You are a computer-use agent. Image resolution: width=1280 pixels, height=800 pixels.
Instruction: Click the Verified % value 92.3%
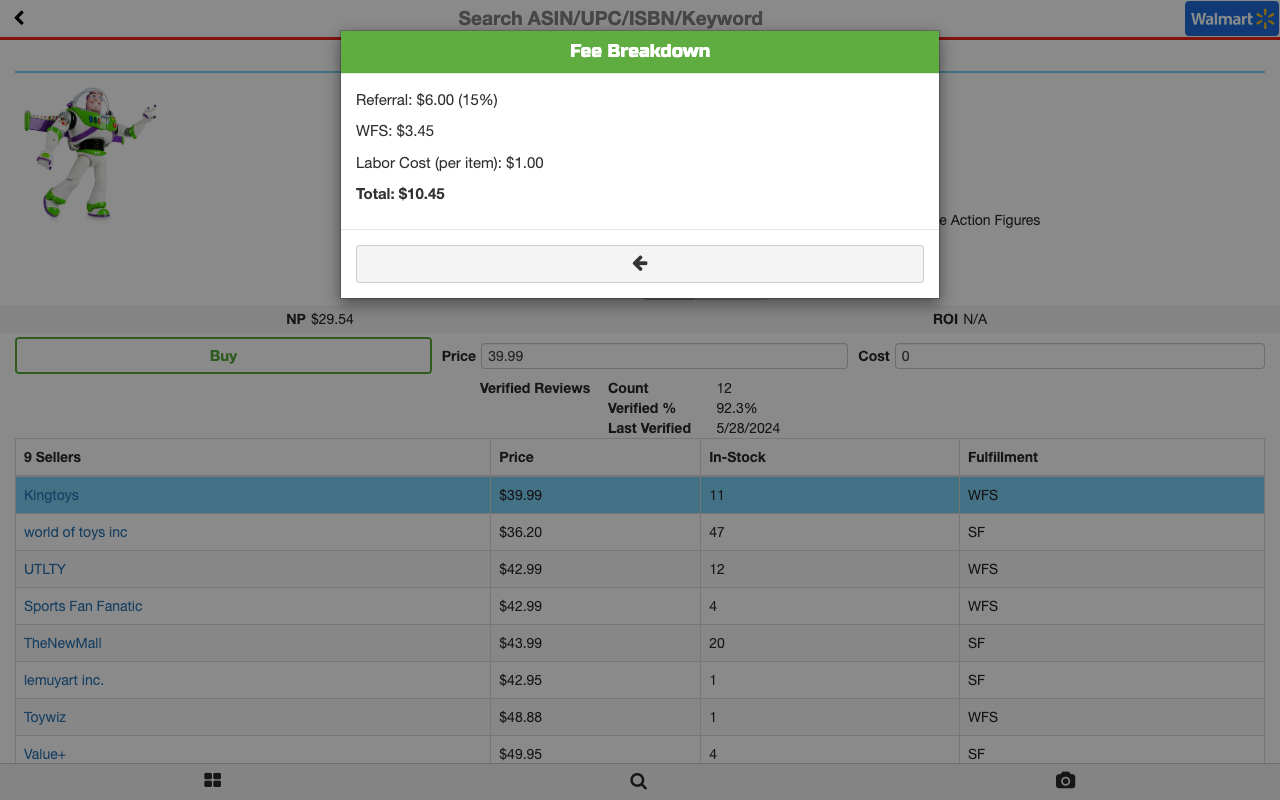pyautogui.click(x=737, y=408)
